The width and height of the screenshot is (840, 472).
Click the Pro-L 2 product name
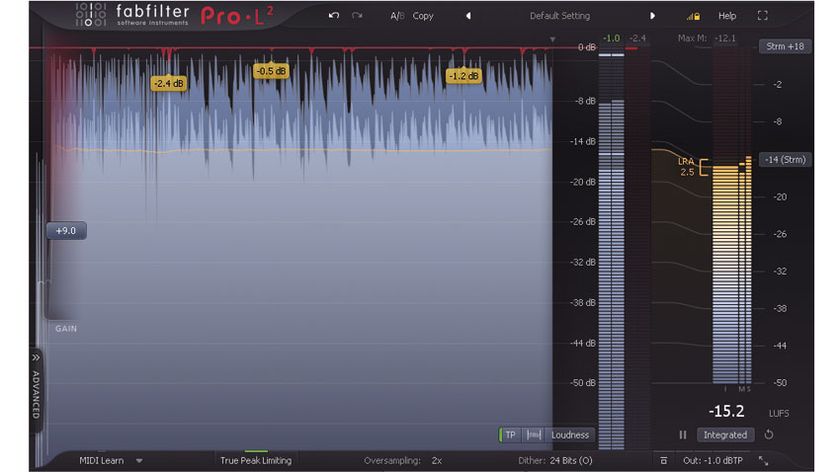tap(237, 16)
